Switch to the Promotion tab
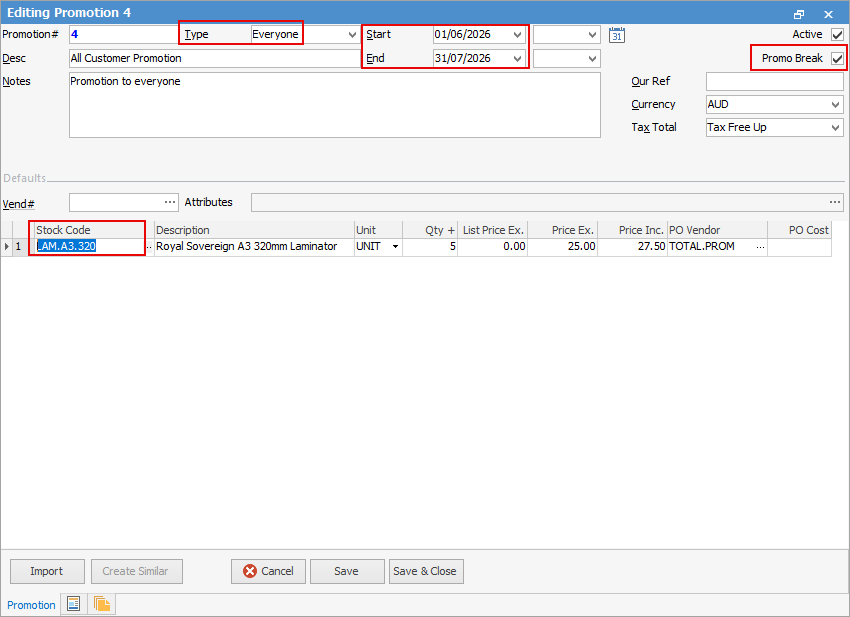This screenshot has width=850, height=617. coord(31,605)
